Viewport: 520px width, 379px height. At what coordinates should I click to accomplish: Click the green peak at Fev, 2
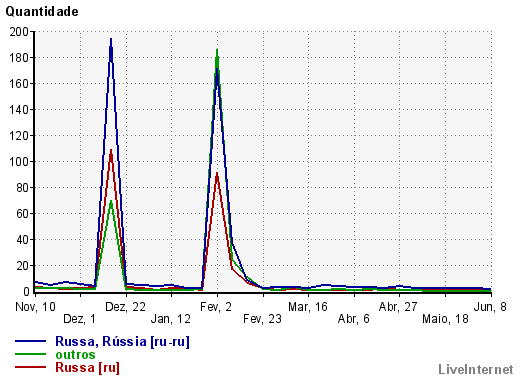click(x=217, y=50)
